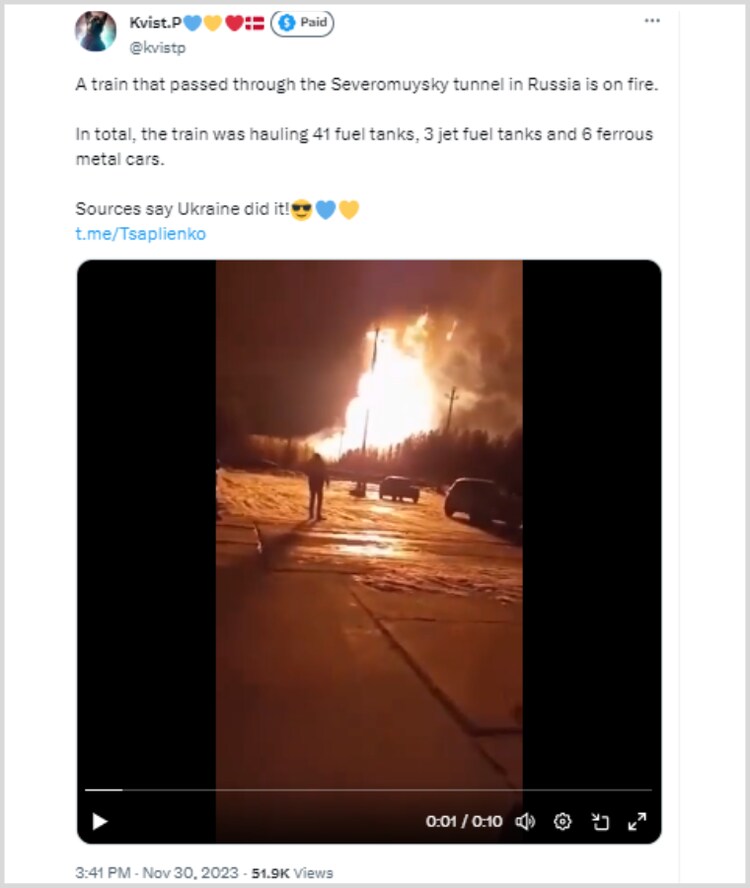This screenshot has width=750, height=888.
Task: Expand the video to fullscreen
Action: point(637,821)
